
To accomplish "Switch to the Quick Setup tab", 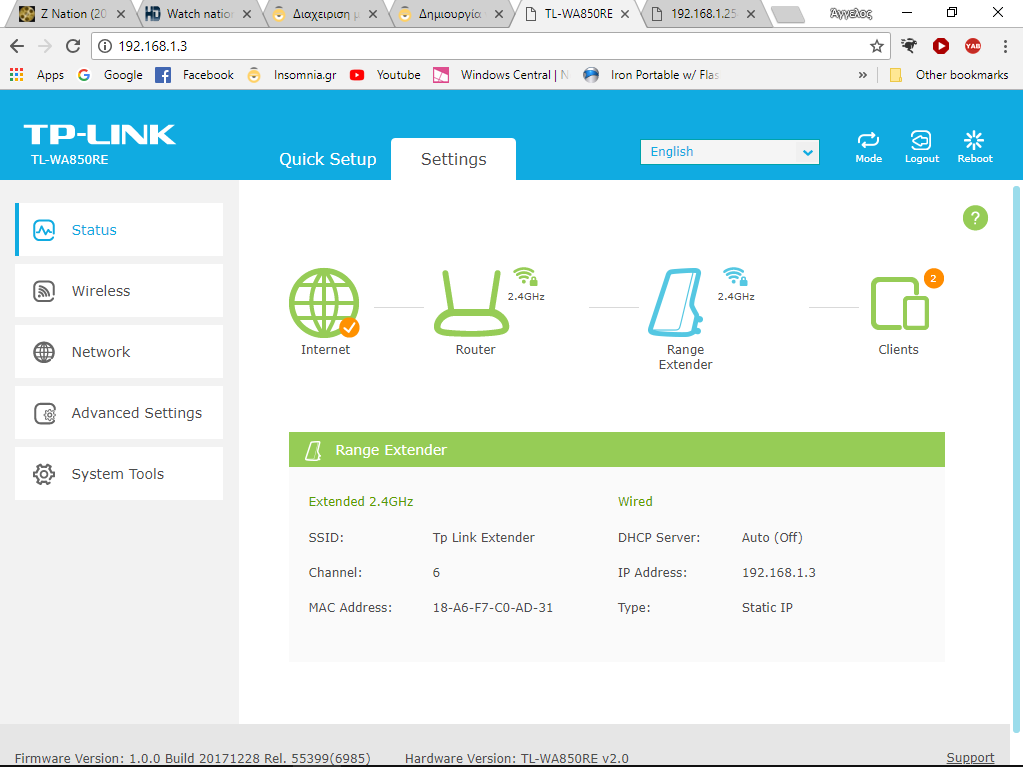I will coord(328,159).
